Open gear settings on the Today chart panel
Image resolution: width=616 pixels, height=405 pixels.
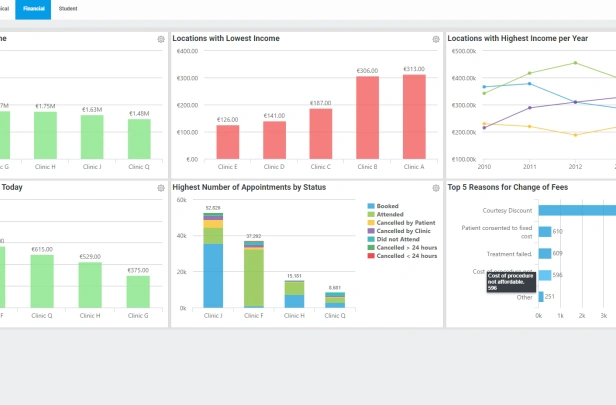pyautogui.click(x=161, y=188)
